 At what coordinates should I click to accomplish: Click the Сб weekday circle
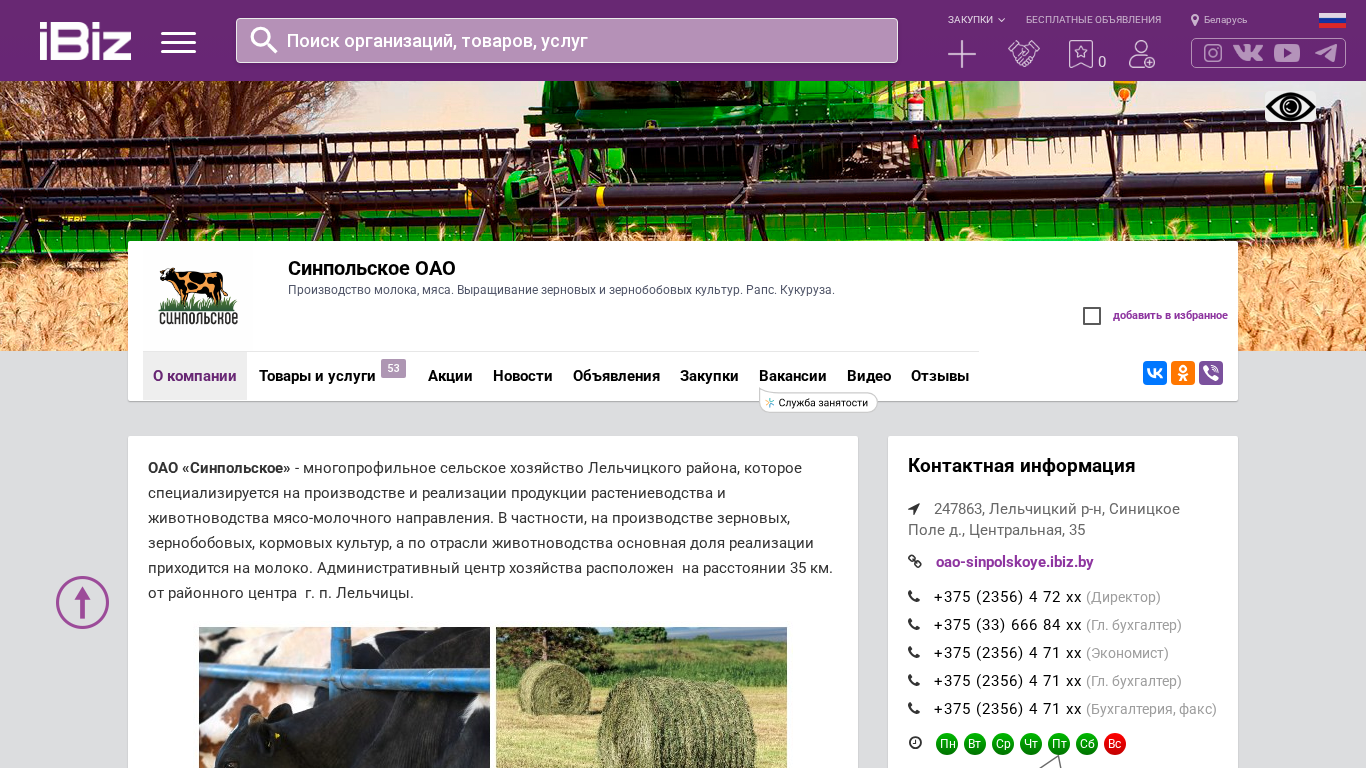pyautogui.click(x=1087, y=744)
